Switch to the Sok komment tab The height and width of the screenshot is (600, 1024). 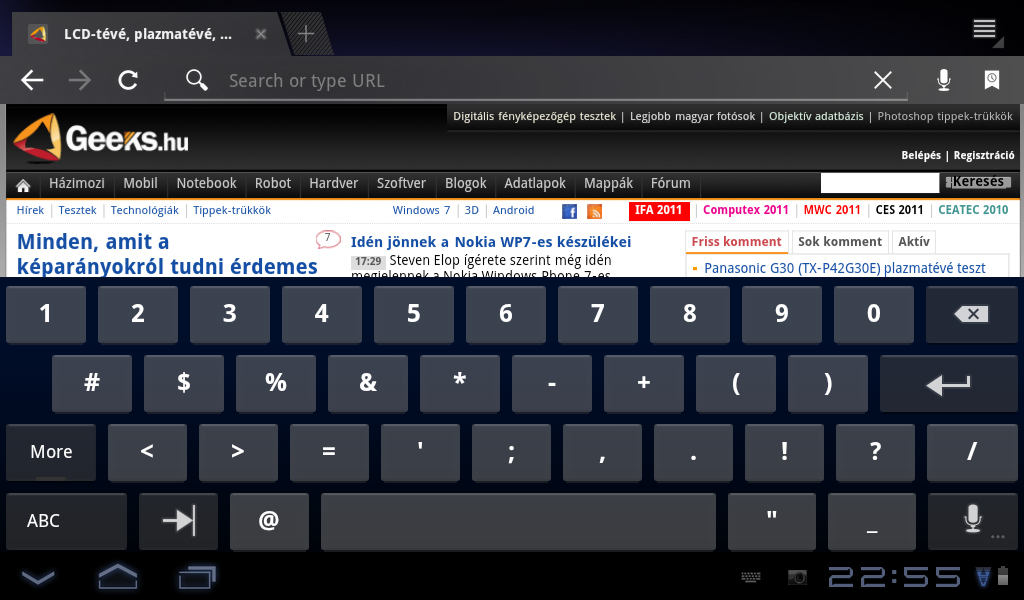pos(840,241)
